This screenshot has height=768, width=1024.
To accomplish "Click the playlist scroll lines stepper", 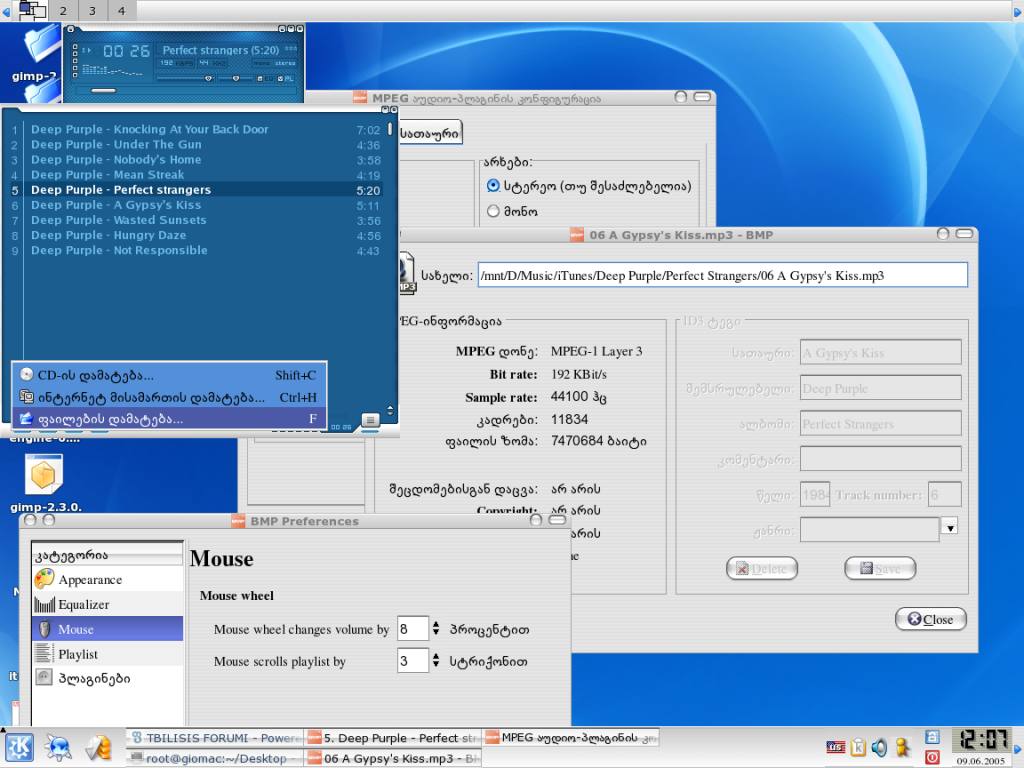I will pyautogui.click(x=436, y=661).
